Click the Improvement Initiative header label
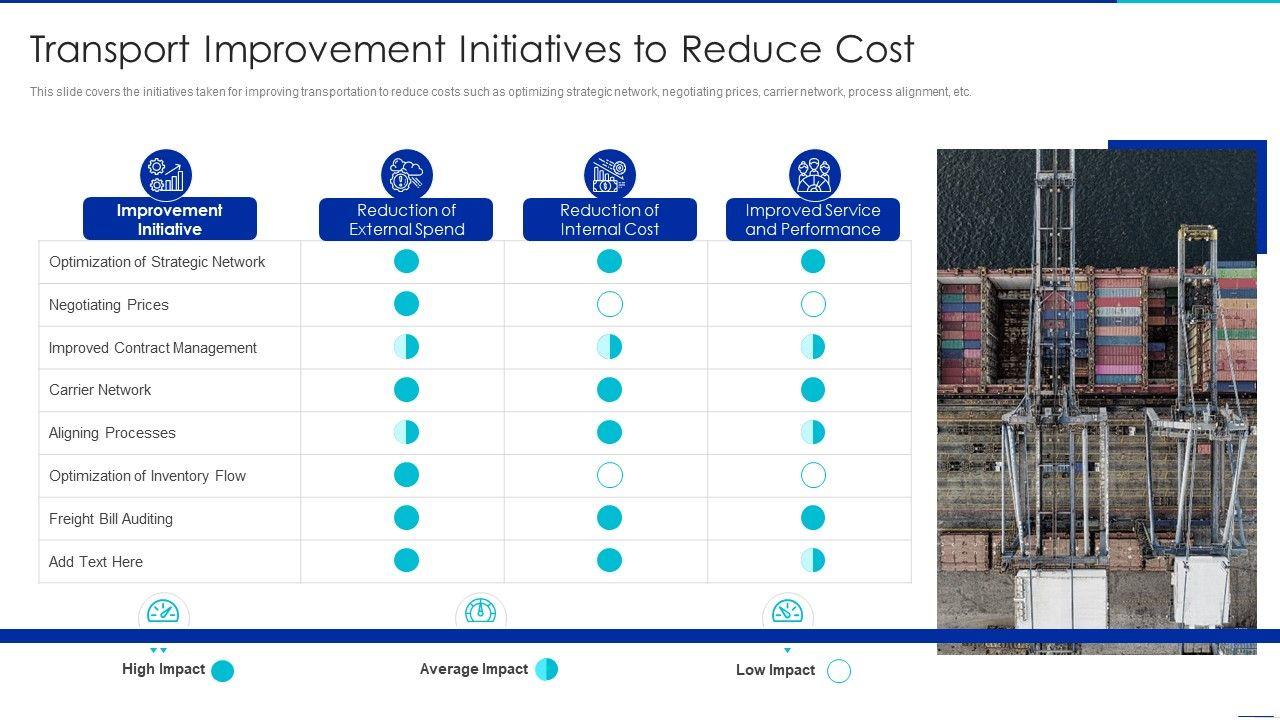The width and height of the screenshot is (1280, 720). coord(169,220)
